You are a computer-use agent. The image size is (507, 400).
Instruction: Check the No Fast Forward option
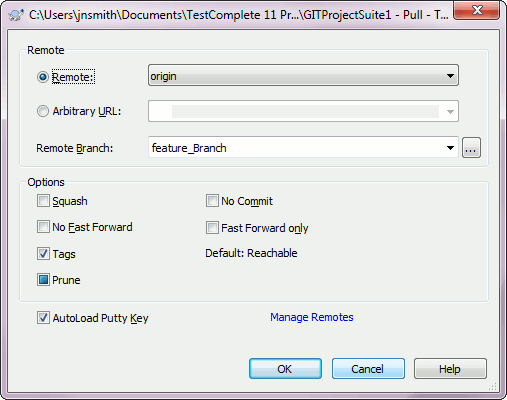(x=43, y=227)
